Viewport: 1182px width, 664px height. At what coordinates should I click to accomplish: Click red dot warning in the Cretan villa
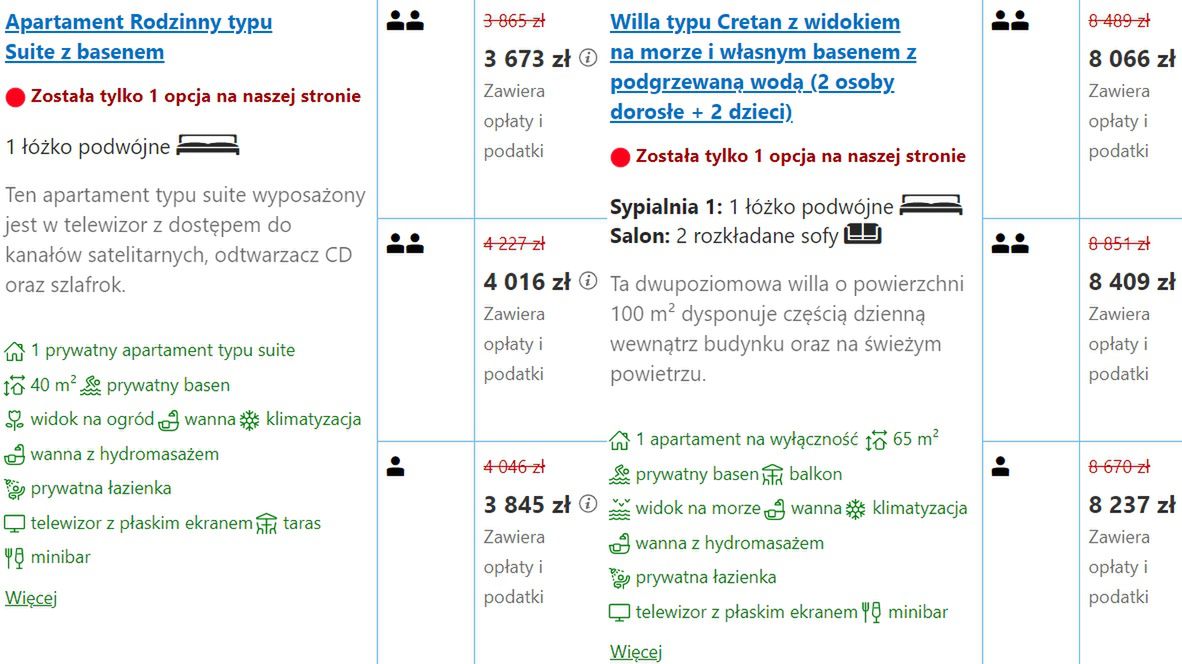620,158
